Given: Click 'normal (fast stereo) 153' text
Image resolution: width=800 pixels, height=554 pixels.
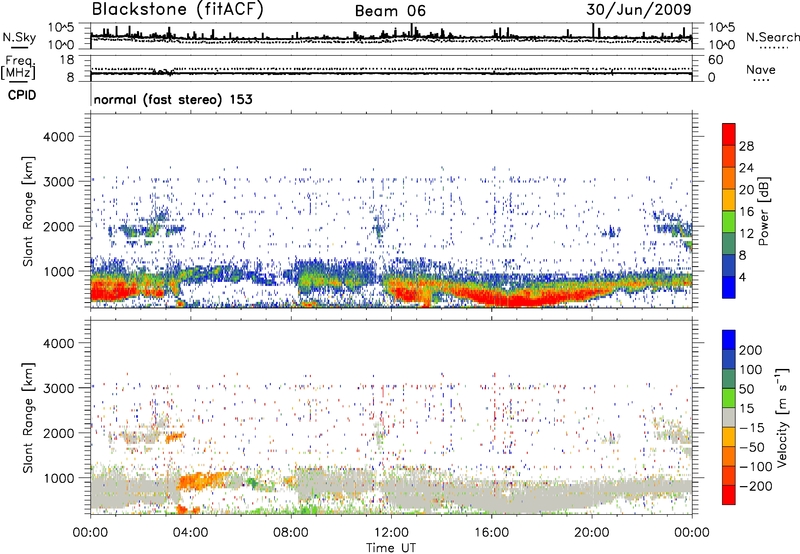Looking at the screenshot, I should 173,100.
